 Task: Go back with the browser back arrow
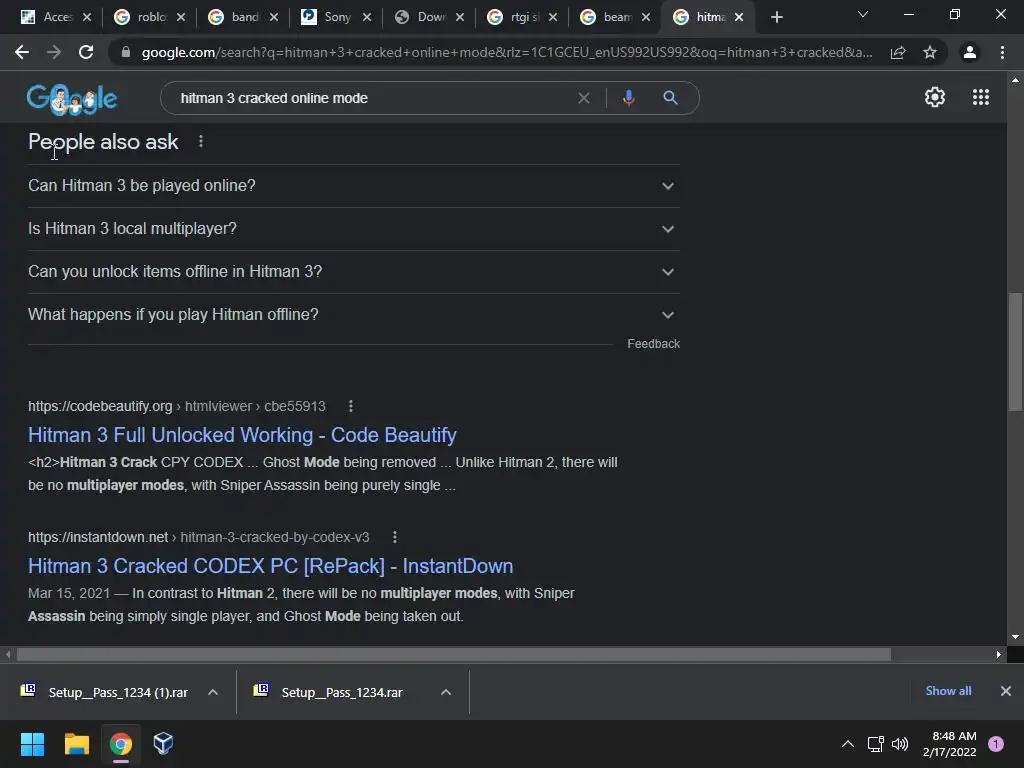coord(22,52)
